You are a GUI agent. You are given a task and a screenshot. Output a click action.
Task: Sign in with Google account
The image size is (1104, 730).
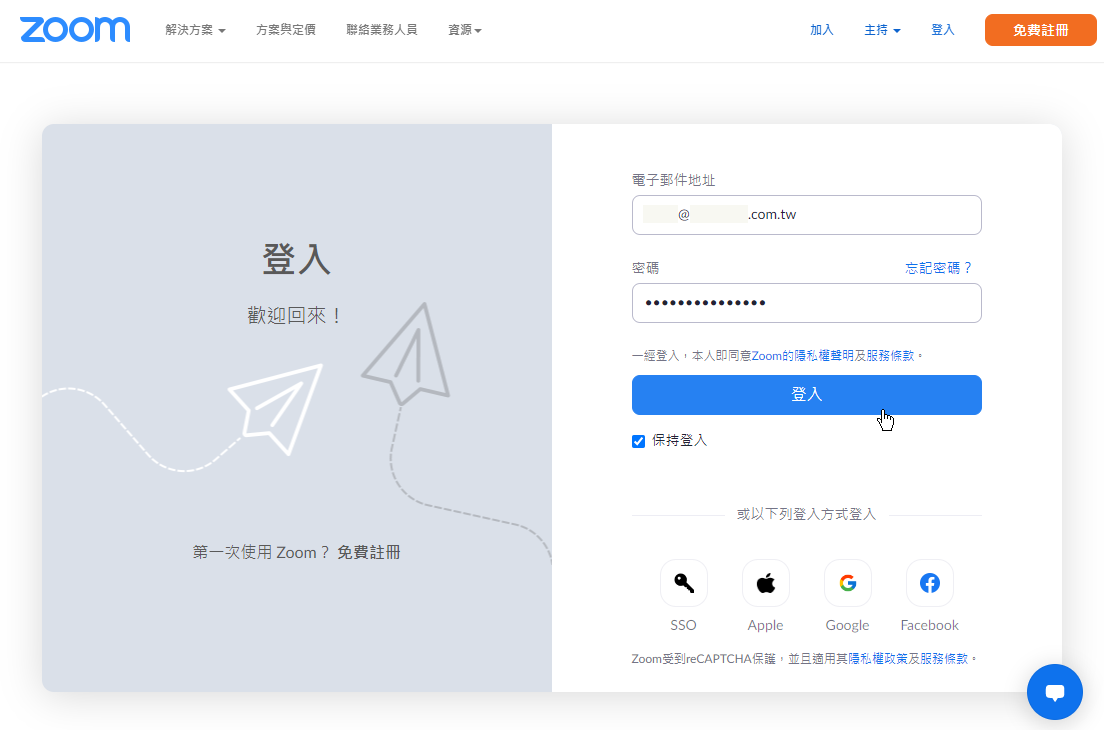point(847,583)
